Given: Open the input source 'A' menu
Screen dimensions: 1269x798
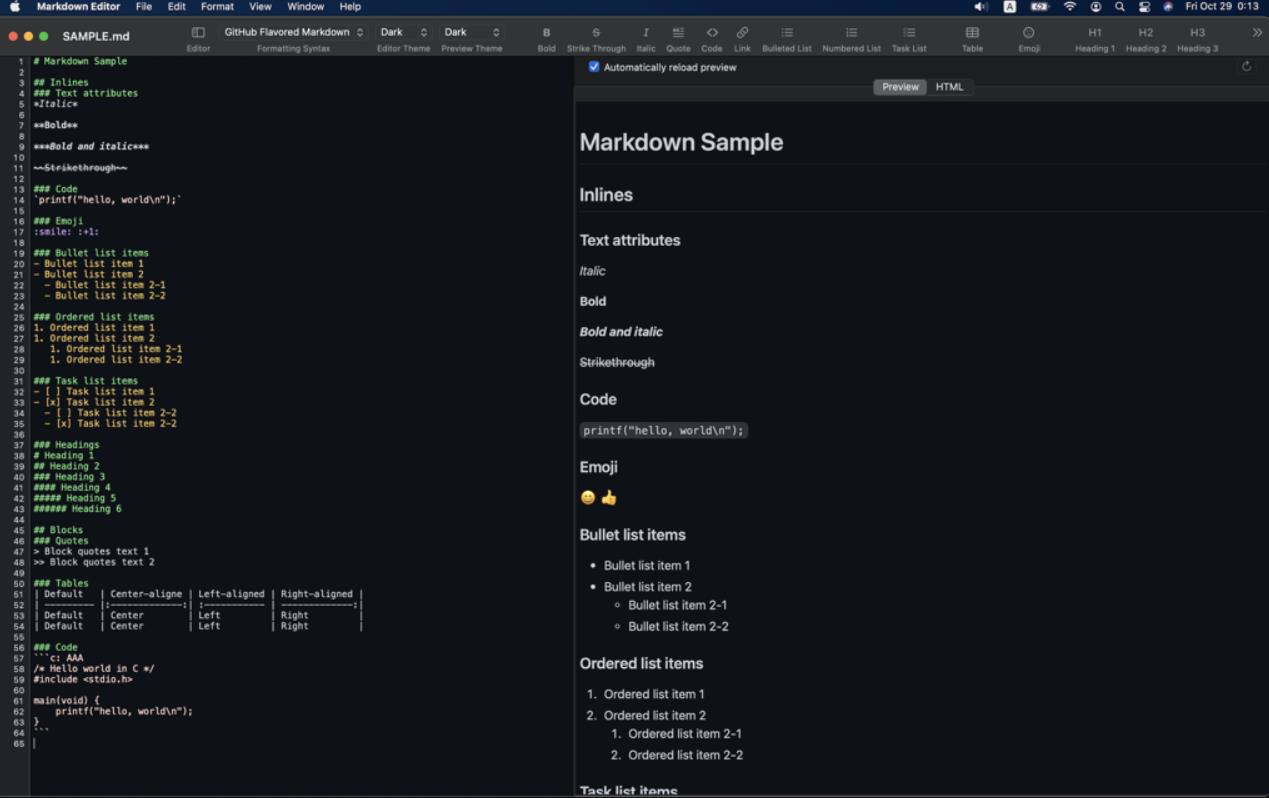Looking at the screenshot, I should tap(1010, 6).
